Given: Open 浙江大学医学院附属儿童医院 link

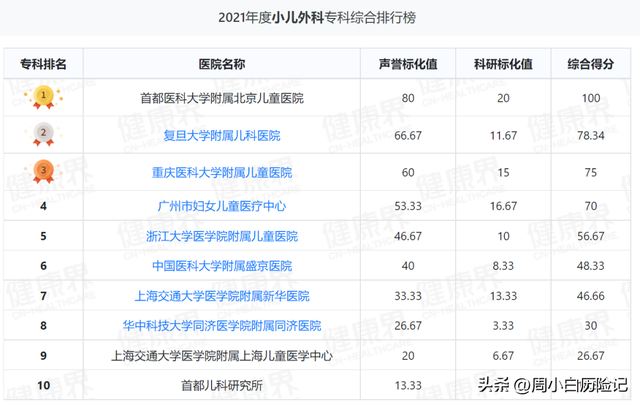Looking at the screenshot, I should point(222,236).
